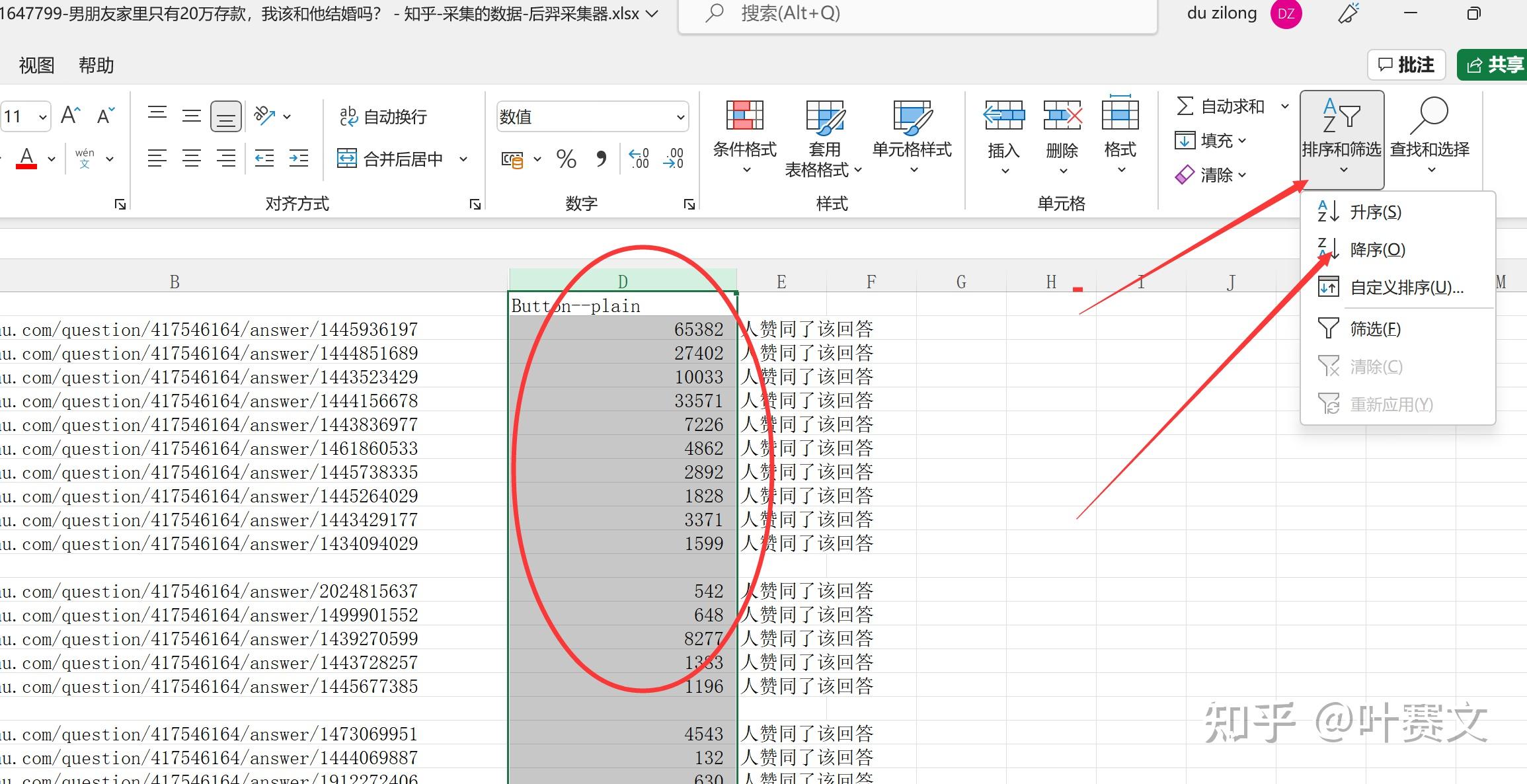Click the percent style icon
This screenshot has width=1527, height=784.
pos(566,159)
